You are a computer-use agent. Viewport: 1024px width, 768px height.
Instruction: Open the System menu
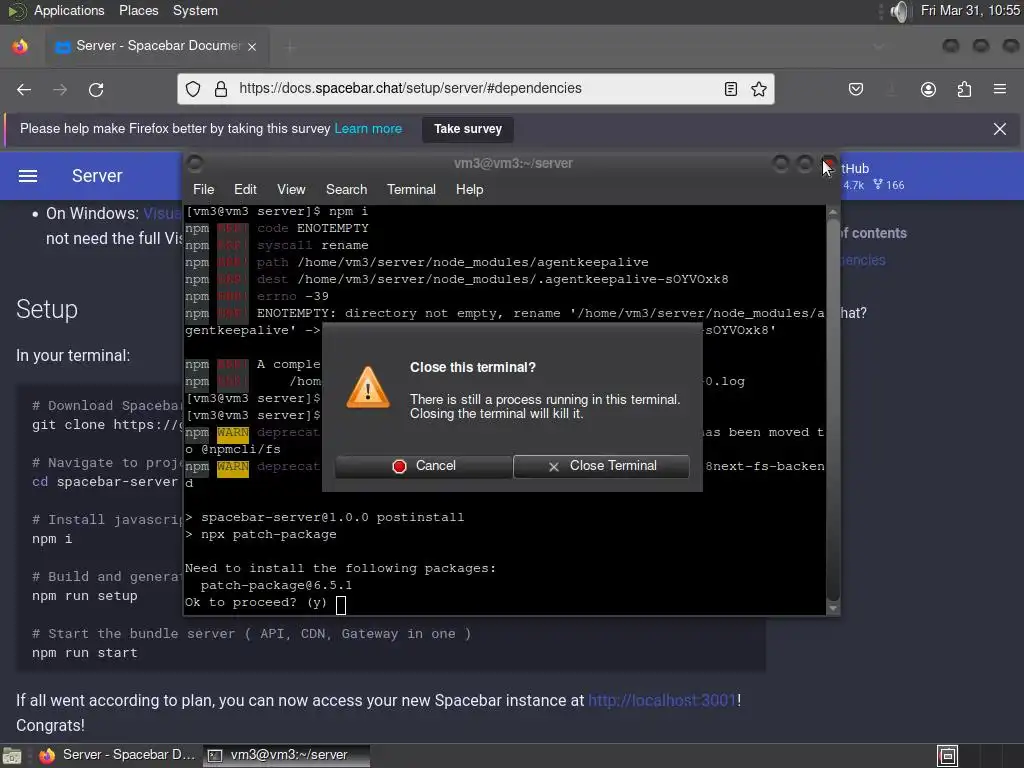click(195, 10)
